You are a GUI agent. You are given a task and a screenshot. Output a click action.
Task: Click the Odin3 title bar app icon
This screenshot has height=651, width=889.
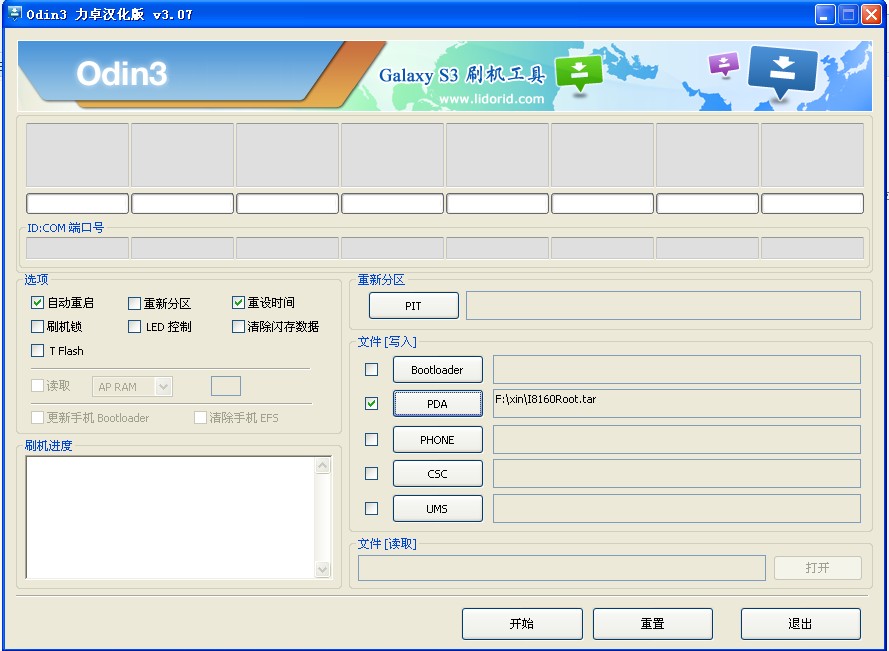pyautogui.click(x=15, y=14)
